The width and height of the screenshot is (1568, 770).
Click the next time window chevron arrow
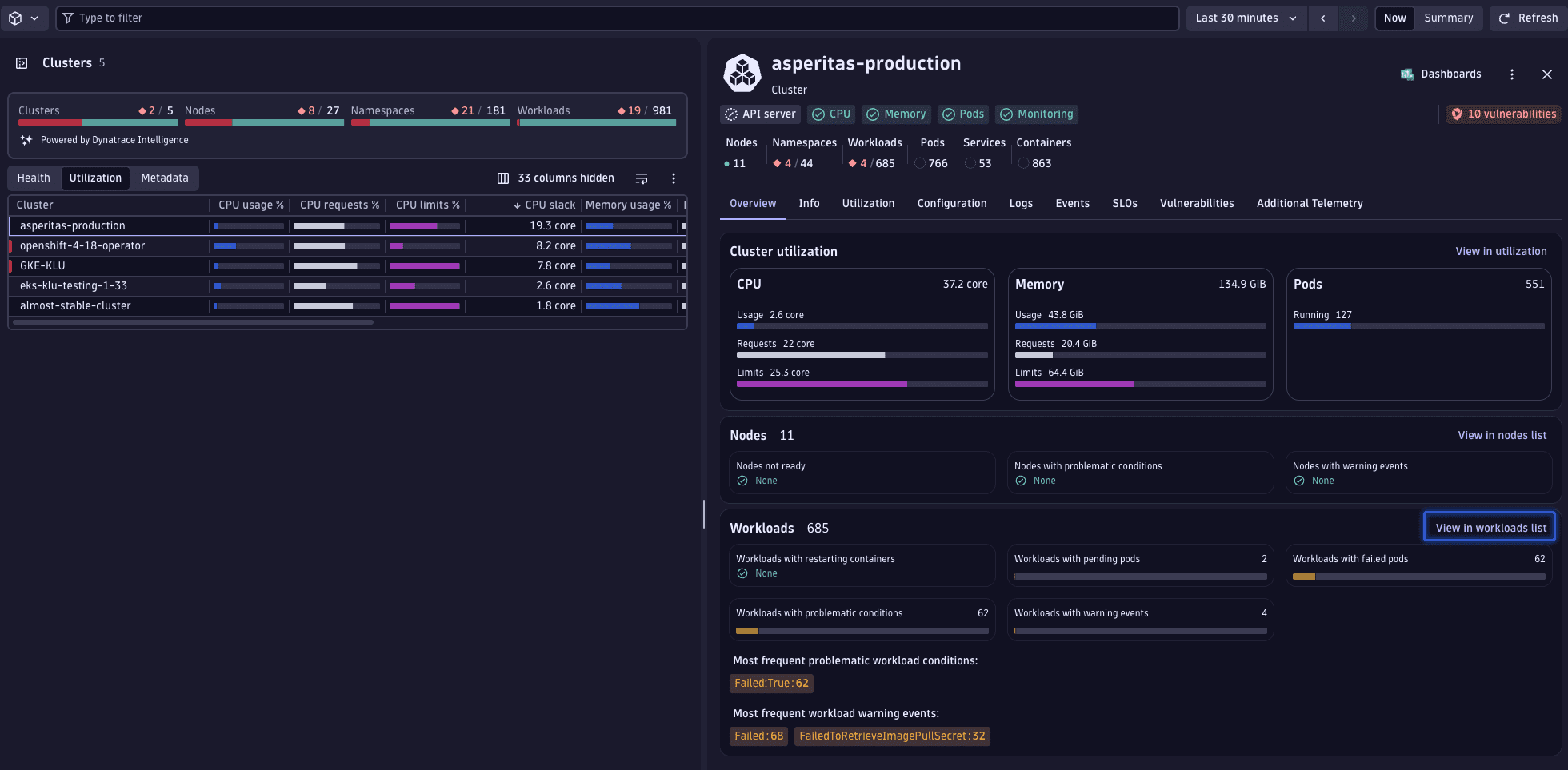(1354, 18)
